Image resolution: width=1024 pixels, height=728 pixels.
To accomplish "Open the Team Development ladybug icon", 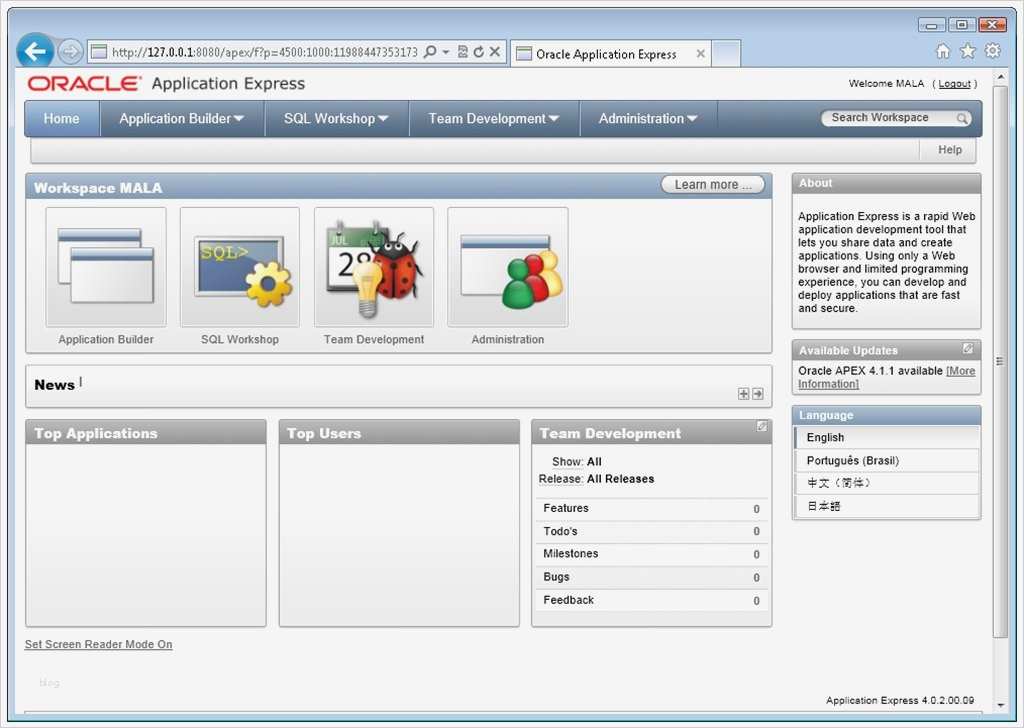I will pyautogui.click(x=374, y=267).
